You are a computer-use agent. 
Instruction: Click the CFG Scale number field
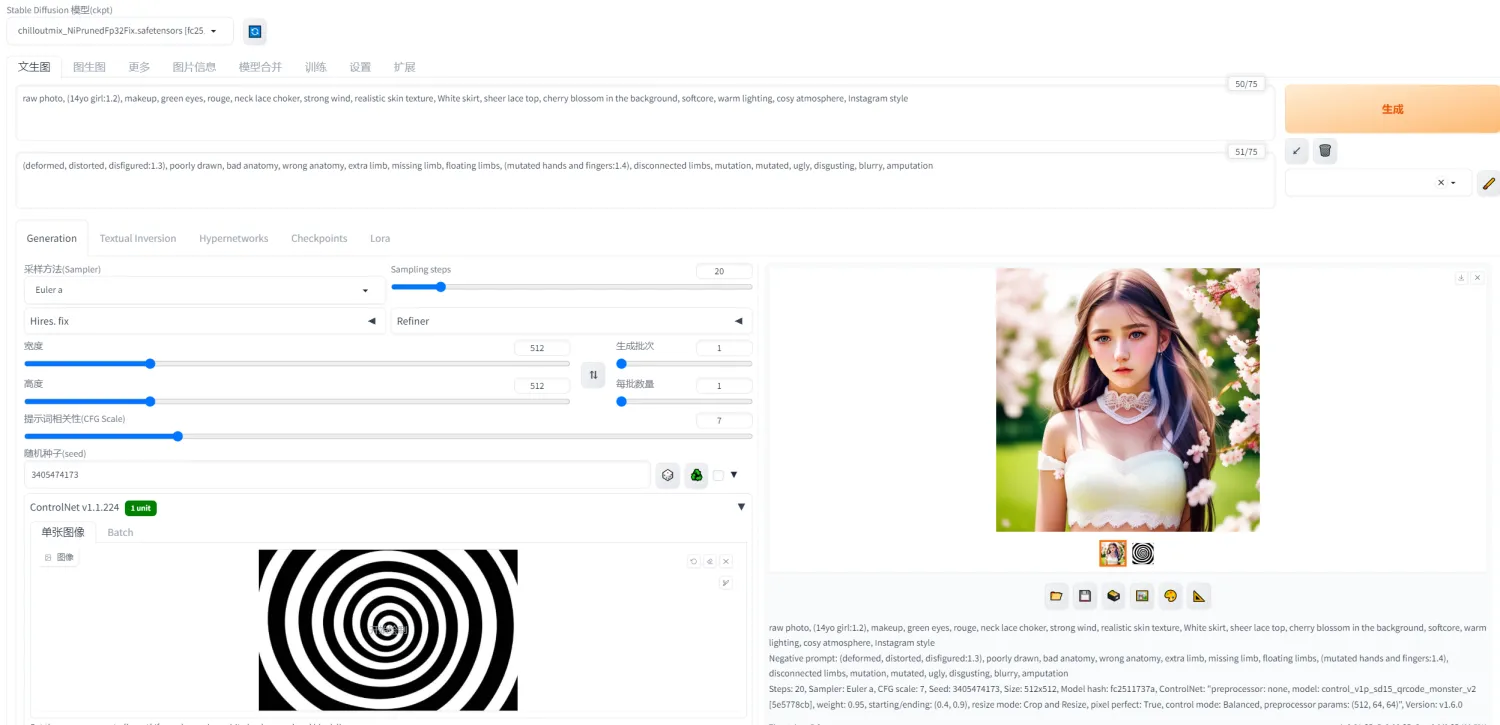(x=724, y=421)
